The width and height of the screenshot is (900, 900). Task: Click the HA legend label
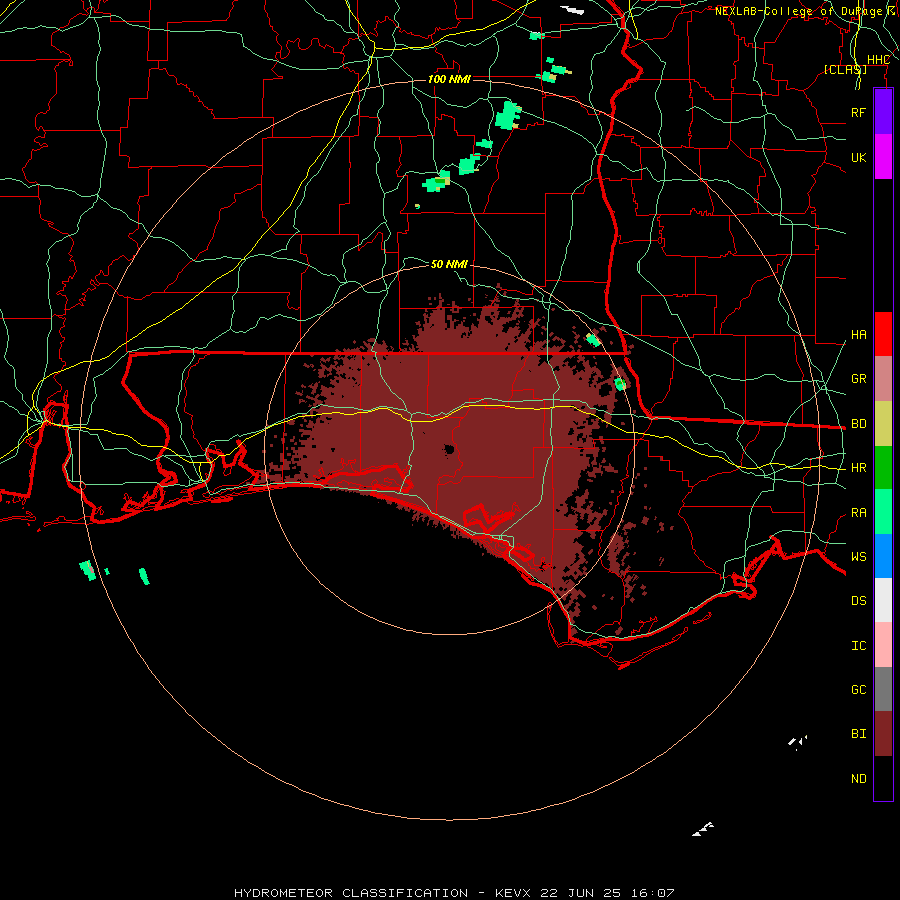(859, 334)
